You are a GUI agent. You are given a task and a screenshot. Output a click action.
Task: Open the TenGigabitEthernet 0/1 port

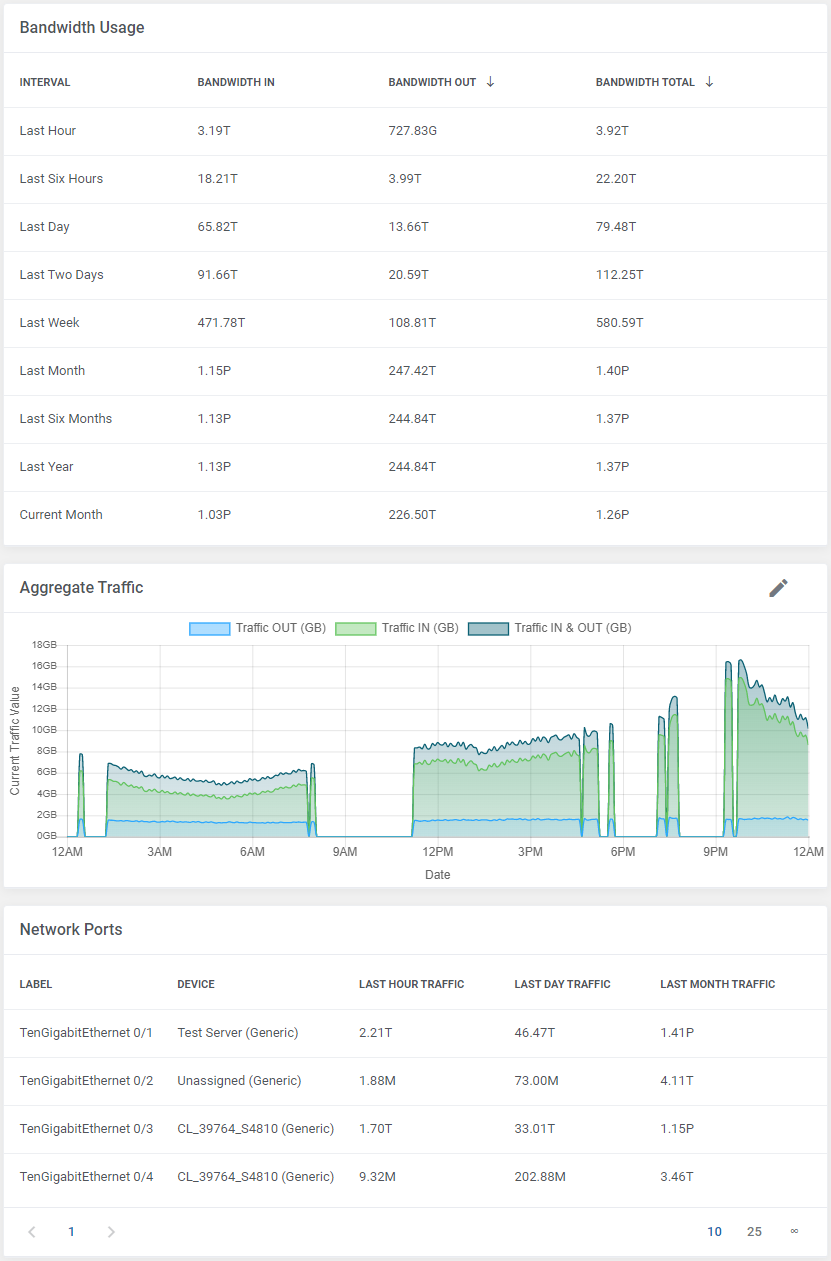[x=86, y=1032]
